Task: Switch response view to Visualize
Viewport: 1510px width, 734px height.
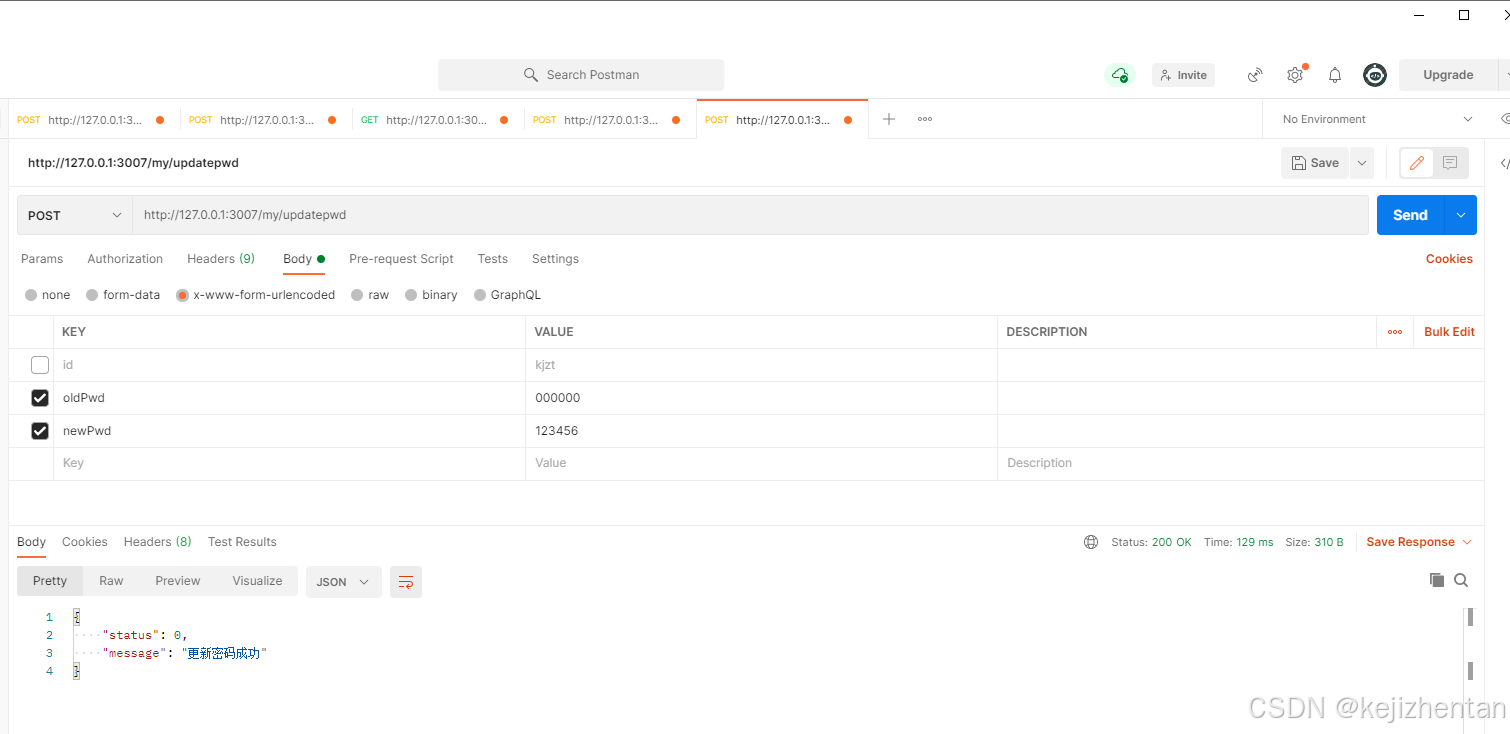Action: (x=257, y=581)
